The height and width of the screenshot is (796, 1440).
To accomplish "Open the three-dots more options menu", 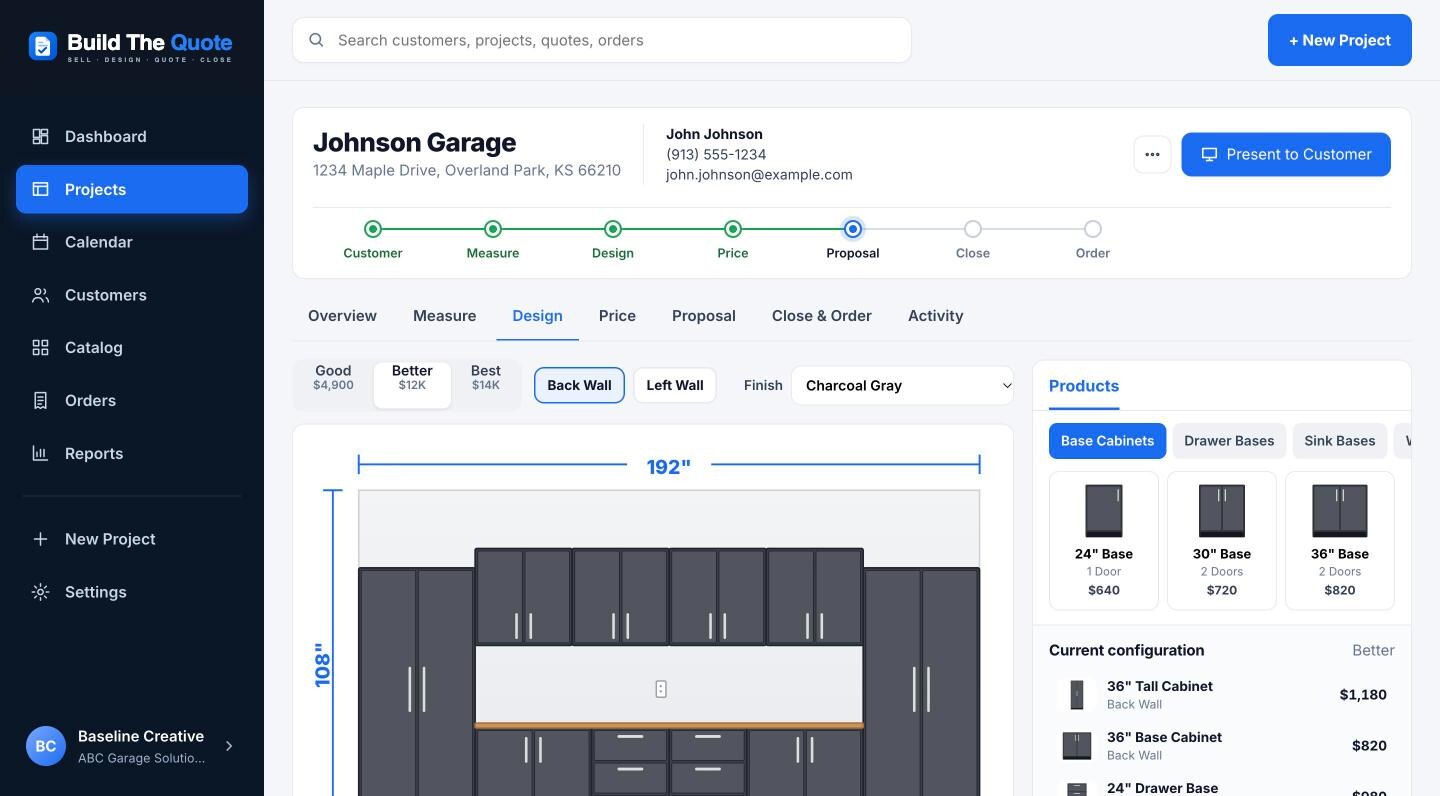I will pyautogui.click(x=1152, y=155).
